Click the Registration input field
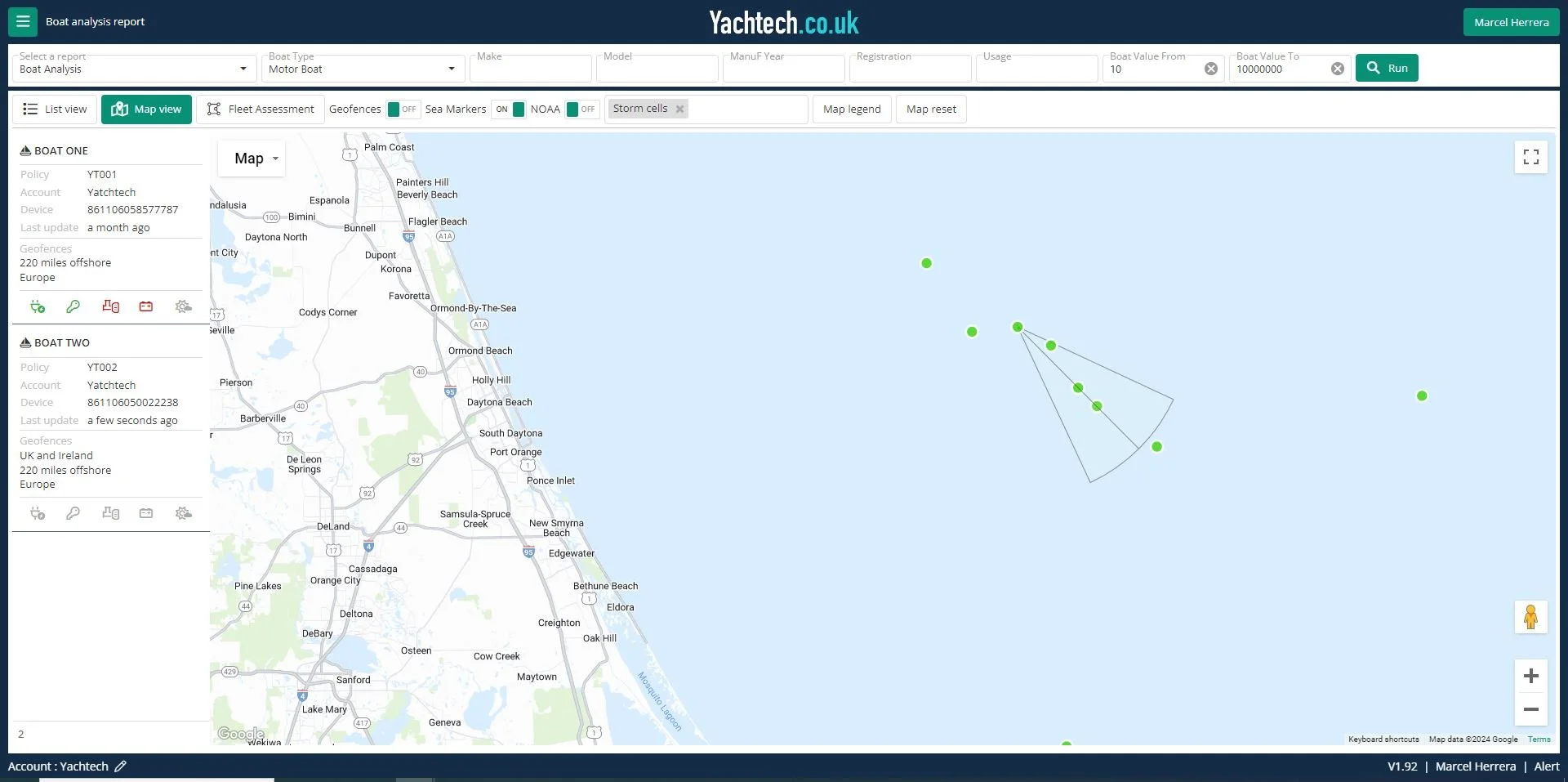 click(911, 69)
